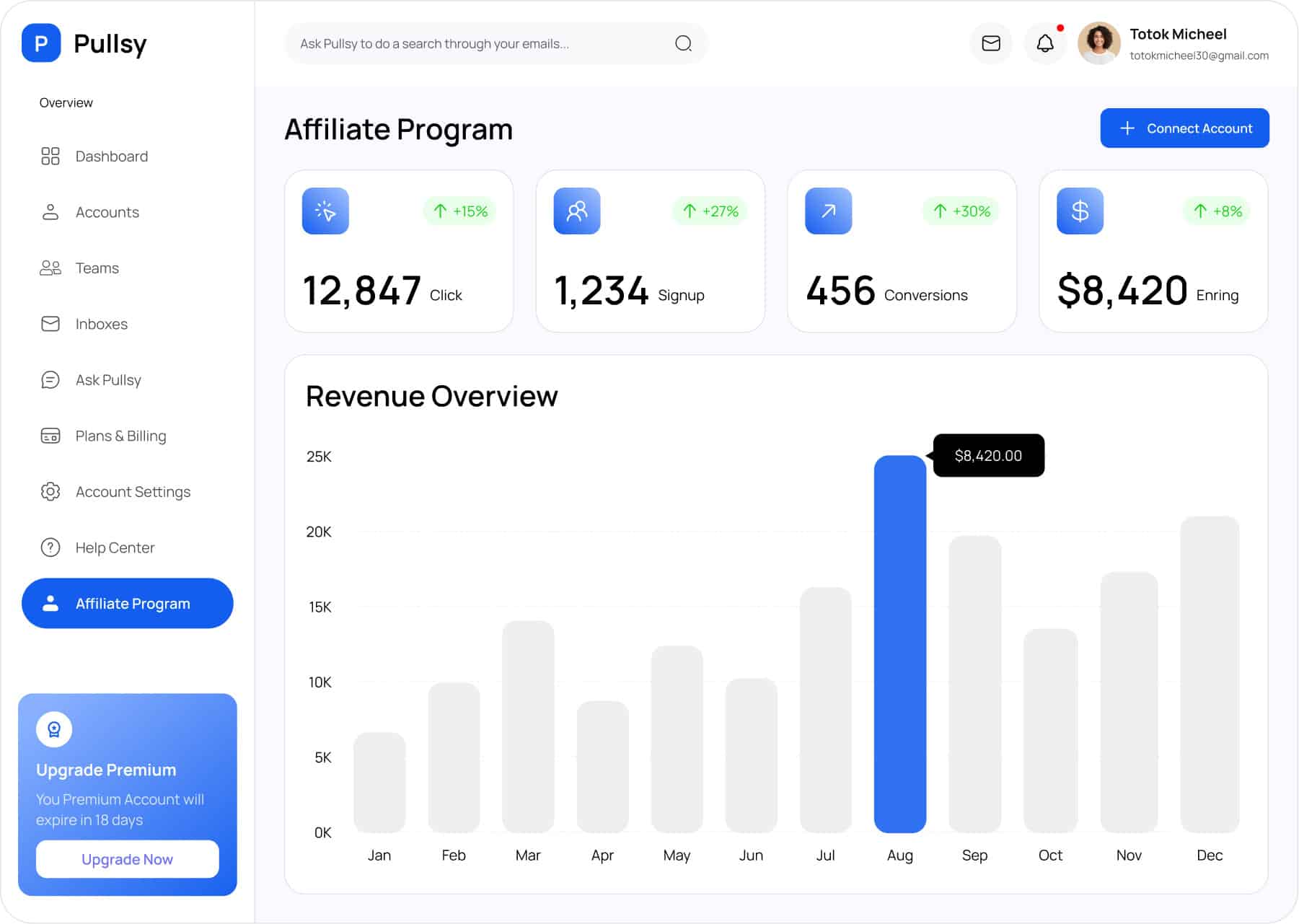Viewport: 1299px width, 924px height.
Task: Open the notifications bell icon
Action: point(1045,43)
